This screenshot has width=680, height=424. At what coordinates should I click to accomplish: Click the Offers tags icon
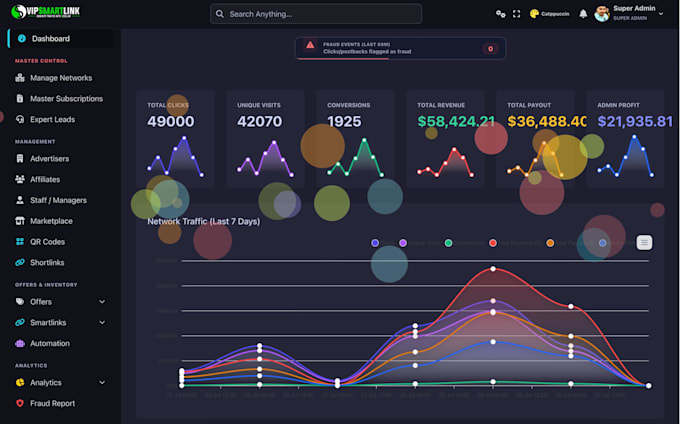[20, 301]
